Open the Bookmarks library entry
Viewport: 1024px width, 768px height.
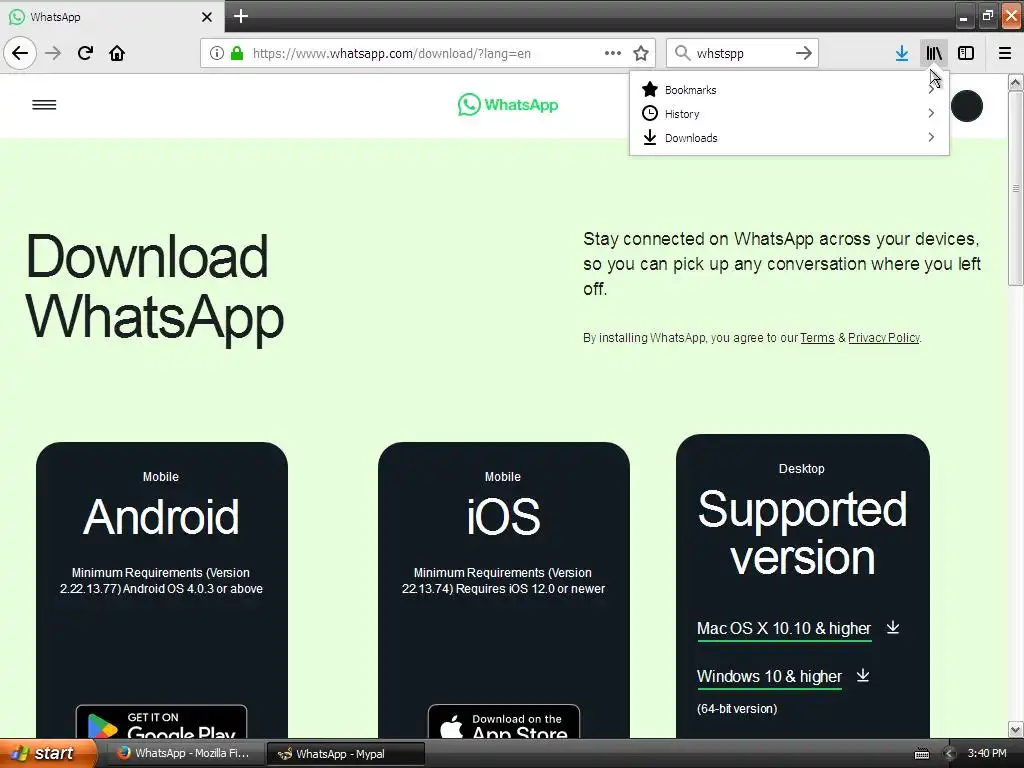point(789,89)
